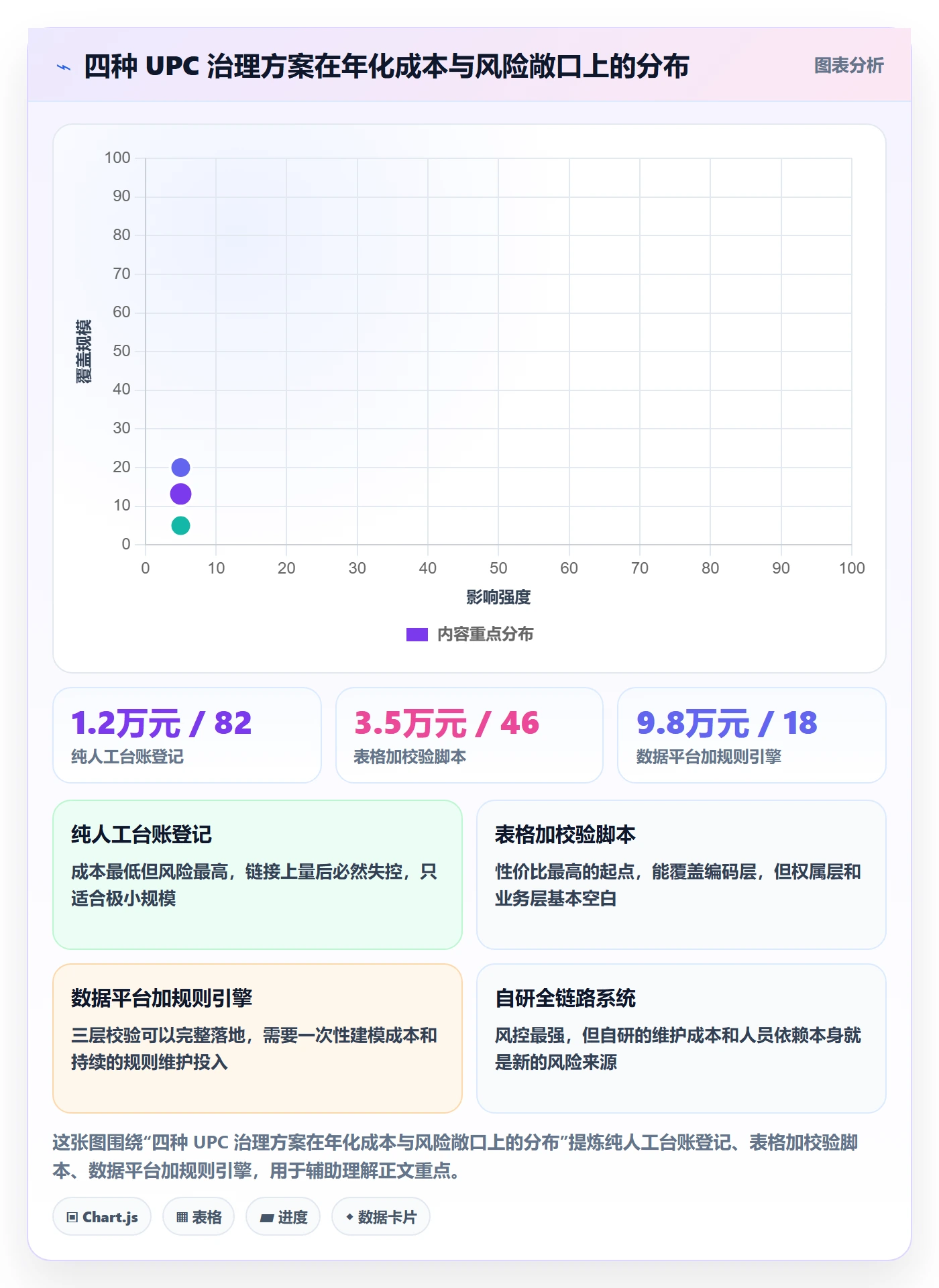Screen dimensions: 939x1288
Task: Click the text 三层校验可以完整落地
Action: 158,1036
